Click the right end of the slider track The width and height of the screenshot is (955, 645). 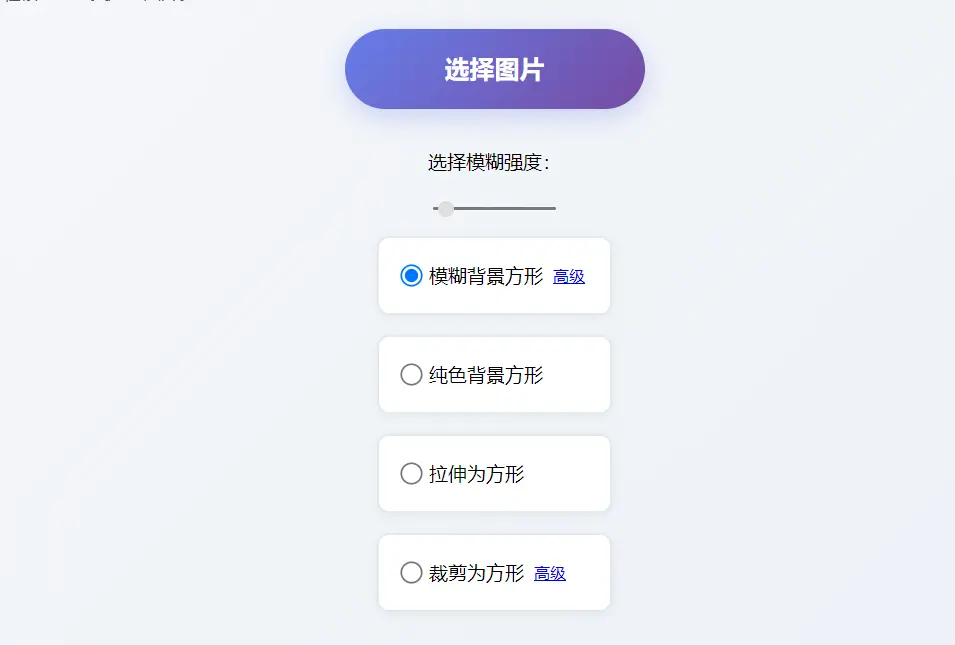[555, 208]
